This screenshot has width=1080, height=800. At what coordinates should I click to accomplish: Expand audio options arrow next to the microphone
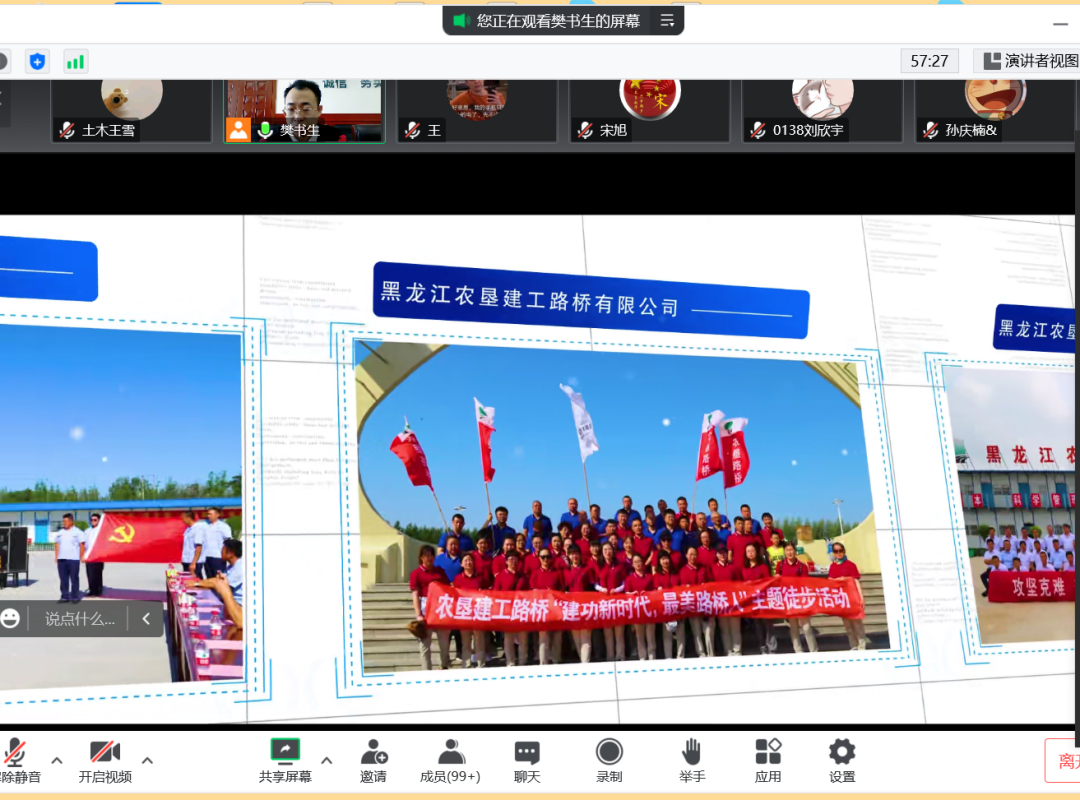[x=57, y=761]
